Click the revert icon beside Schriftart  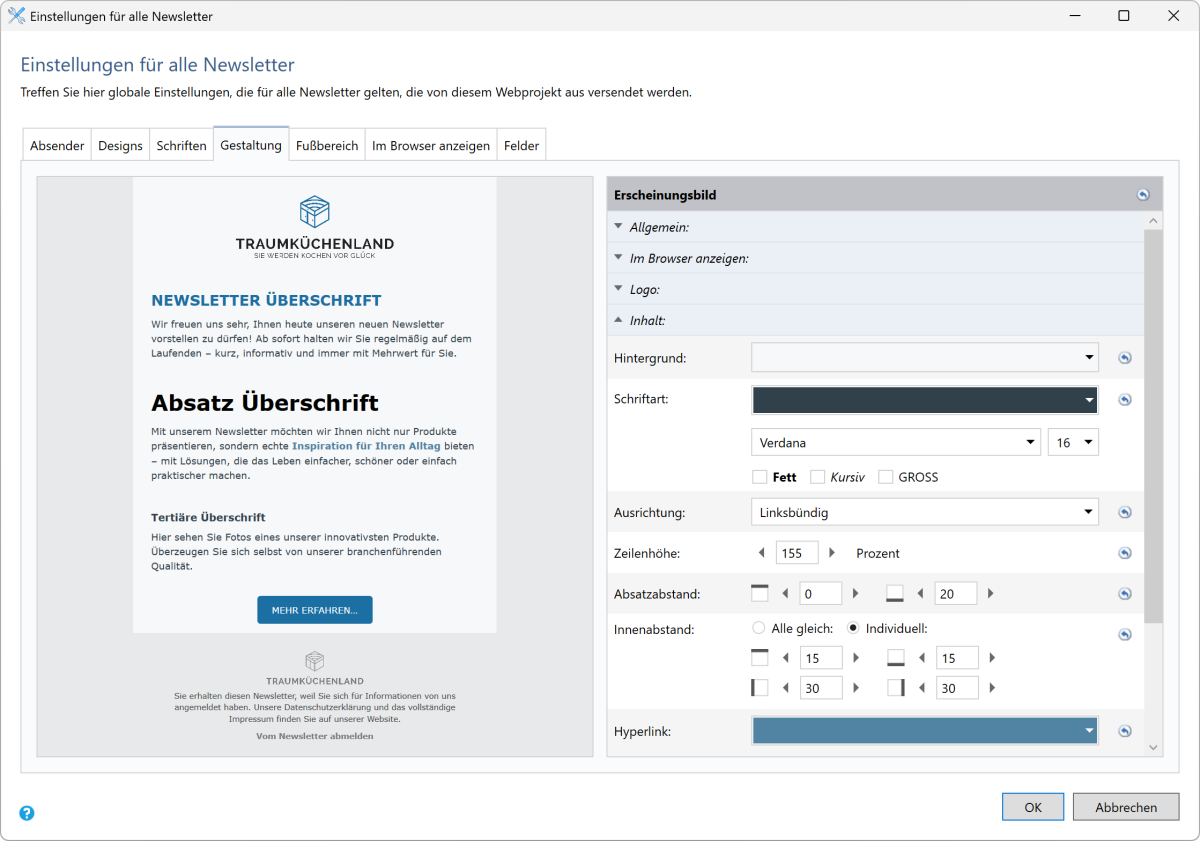pyautogui.click(x=1125, y=399)
